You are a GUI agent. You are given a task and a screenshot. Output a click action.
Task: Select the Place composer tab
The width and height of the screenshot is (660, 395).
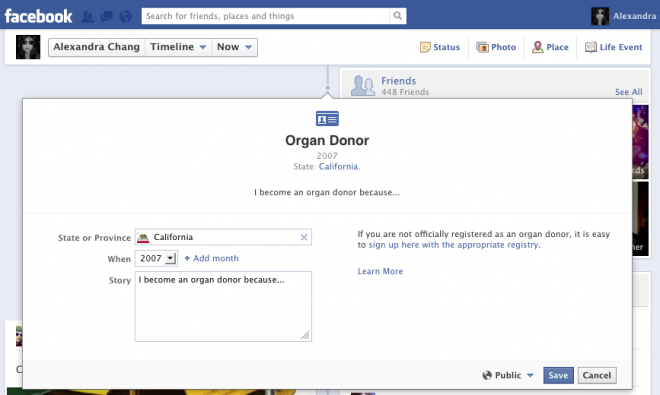pos(550,47)
